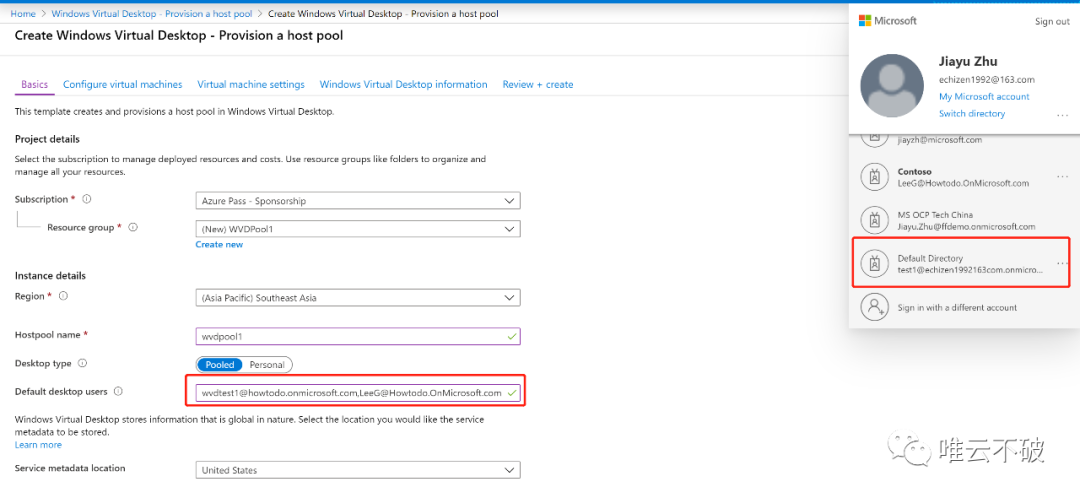The image size is (1080, 498).
Task: Open the Resource group dropdown
Action: point(358,229)
